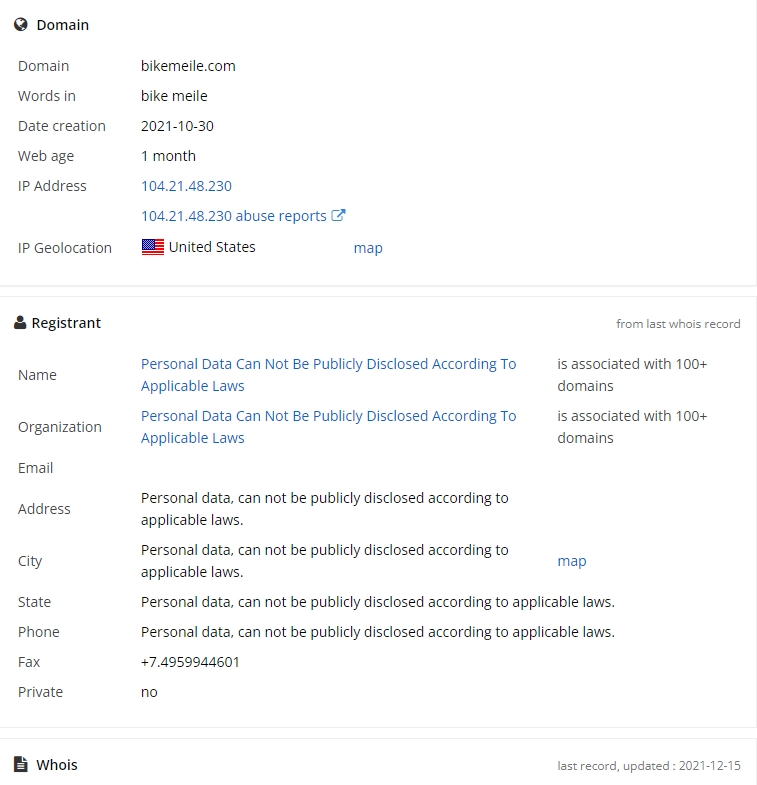Click the bikemeile.com domain value
Viewport: 757px width, 785px height.
click(188, 66)
